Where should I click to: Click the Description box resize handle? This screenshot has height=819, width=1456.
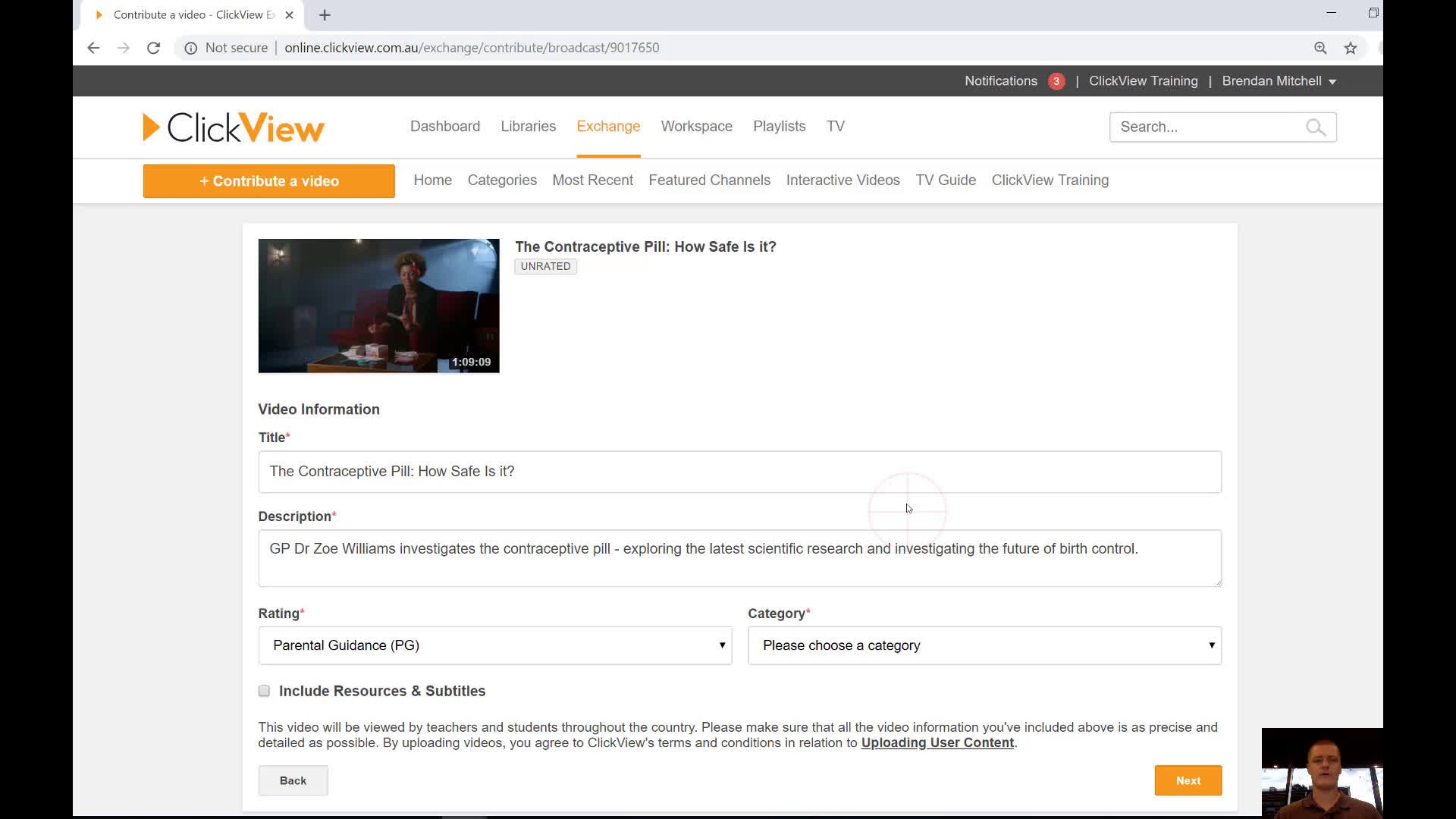(1218, 582)
